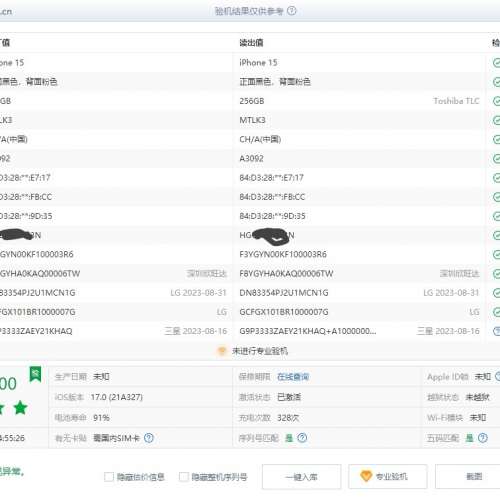Select the F8YGYHA0KAQ00006TW read value

tap(286, 274)
